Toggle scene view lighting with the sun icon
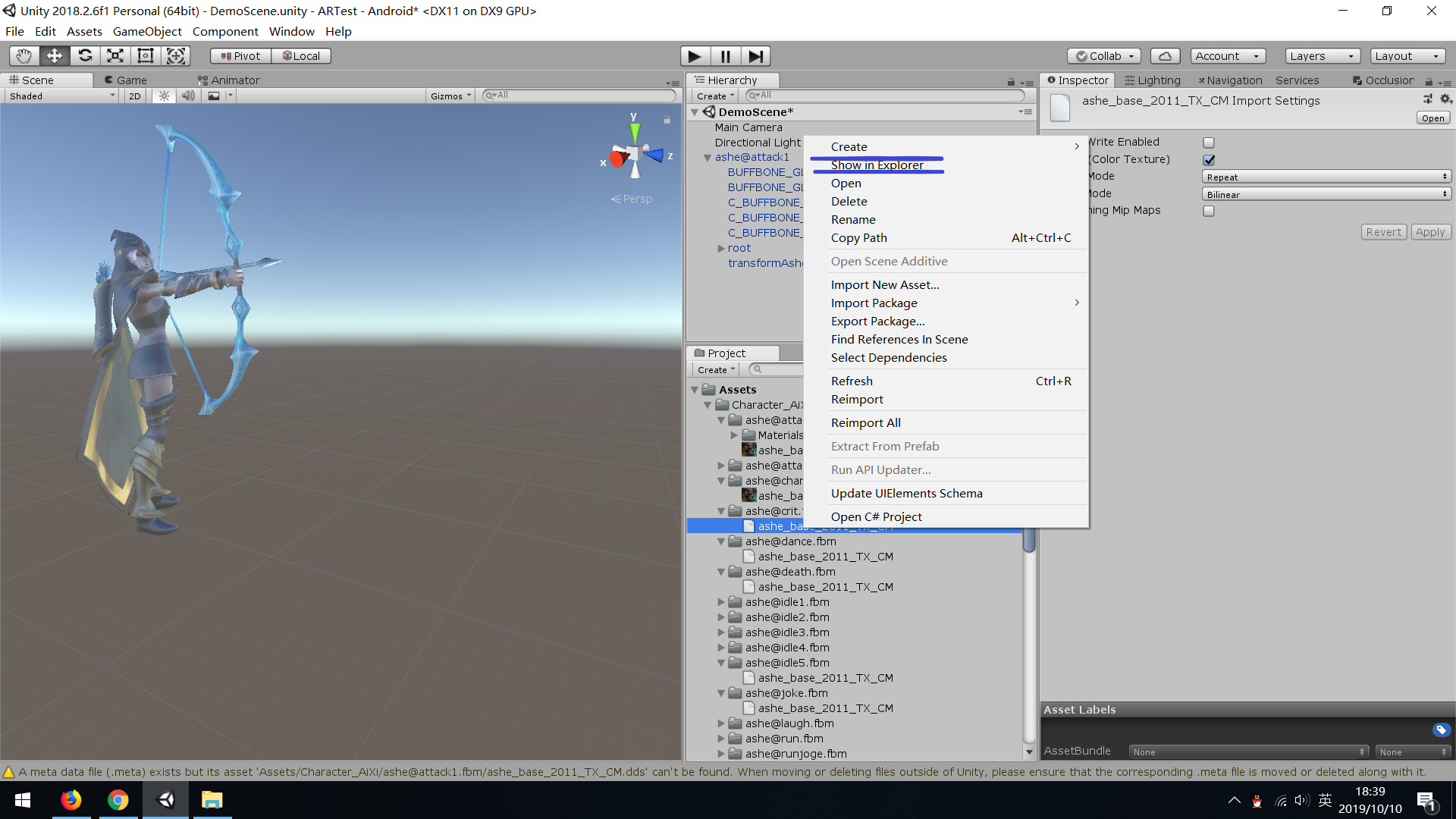 click(164, 96)
